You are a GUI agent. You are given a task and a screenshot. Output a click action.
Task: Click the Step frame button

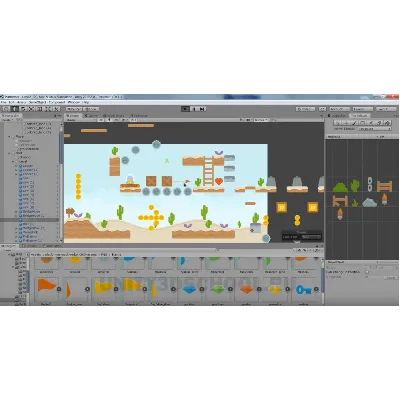pos(202,109)
